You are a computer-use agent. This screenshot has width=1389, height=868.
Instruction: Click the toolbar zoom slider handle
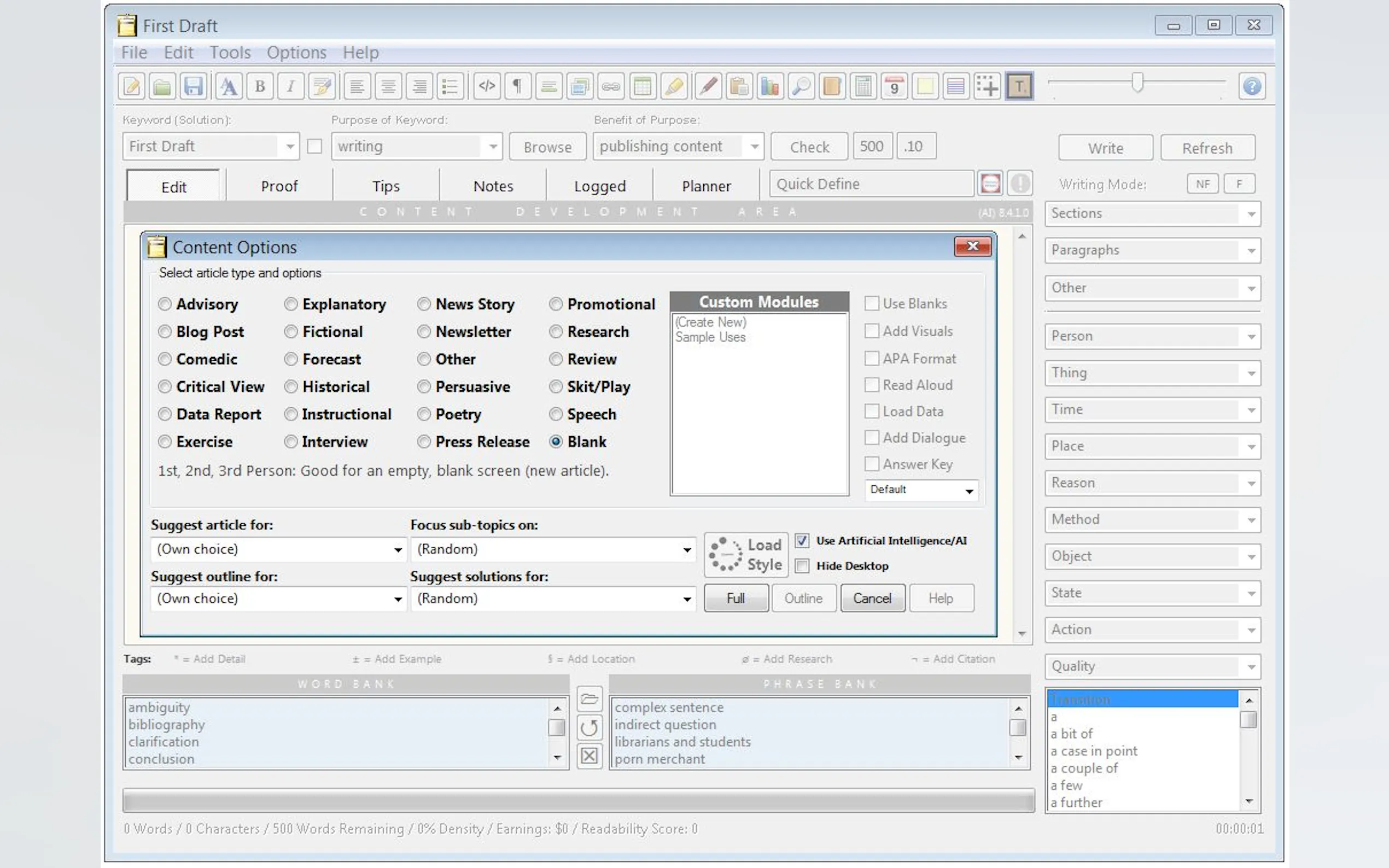click(x=1137, y=83)
